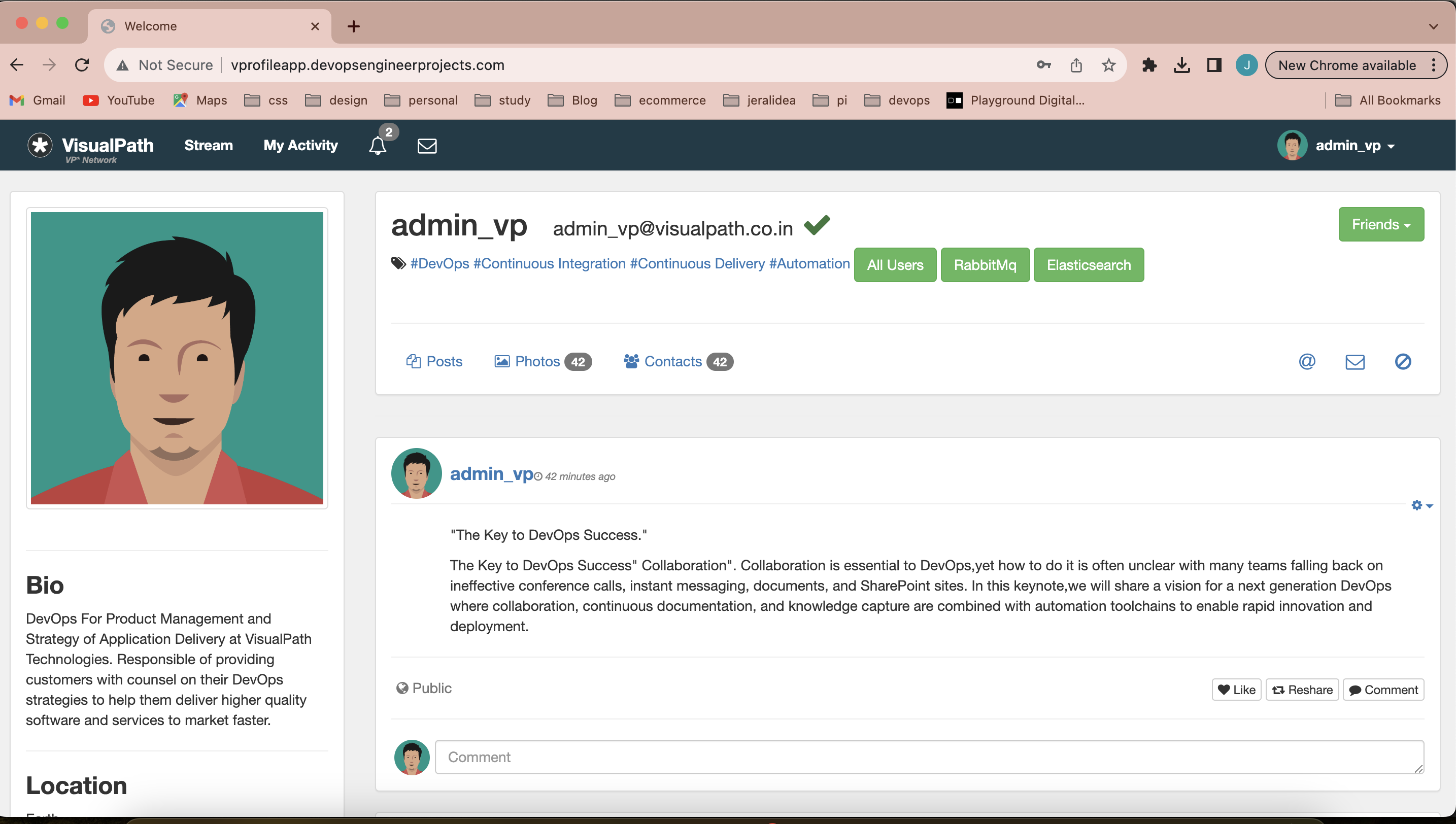1456x824 pixels.
Task: Click the comment input field
Action: pos(930,756)
